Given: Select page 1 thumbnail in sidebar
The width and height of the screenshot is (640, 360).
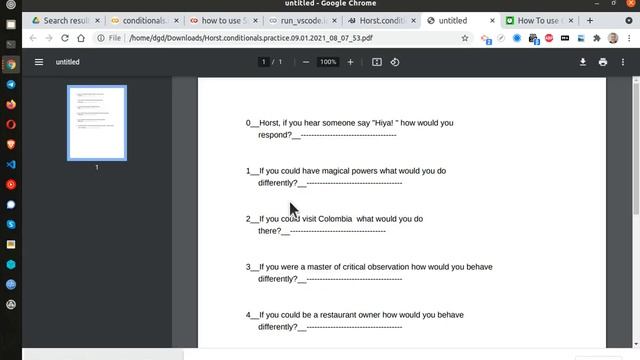Looking at the screenshot, I should click(x=97, y=123).
